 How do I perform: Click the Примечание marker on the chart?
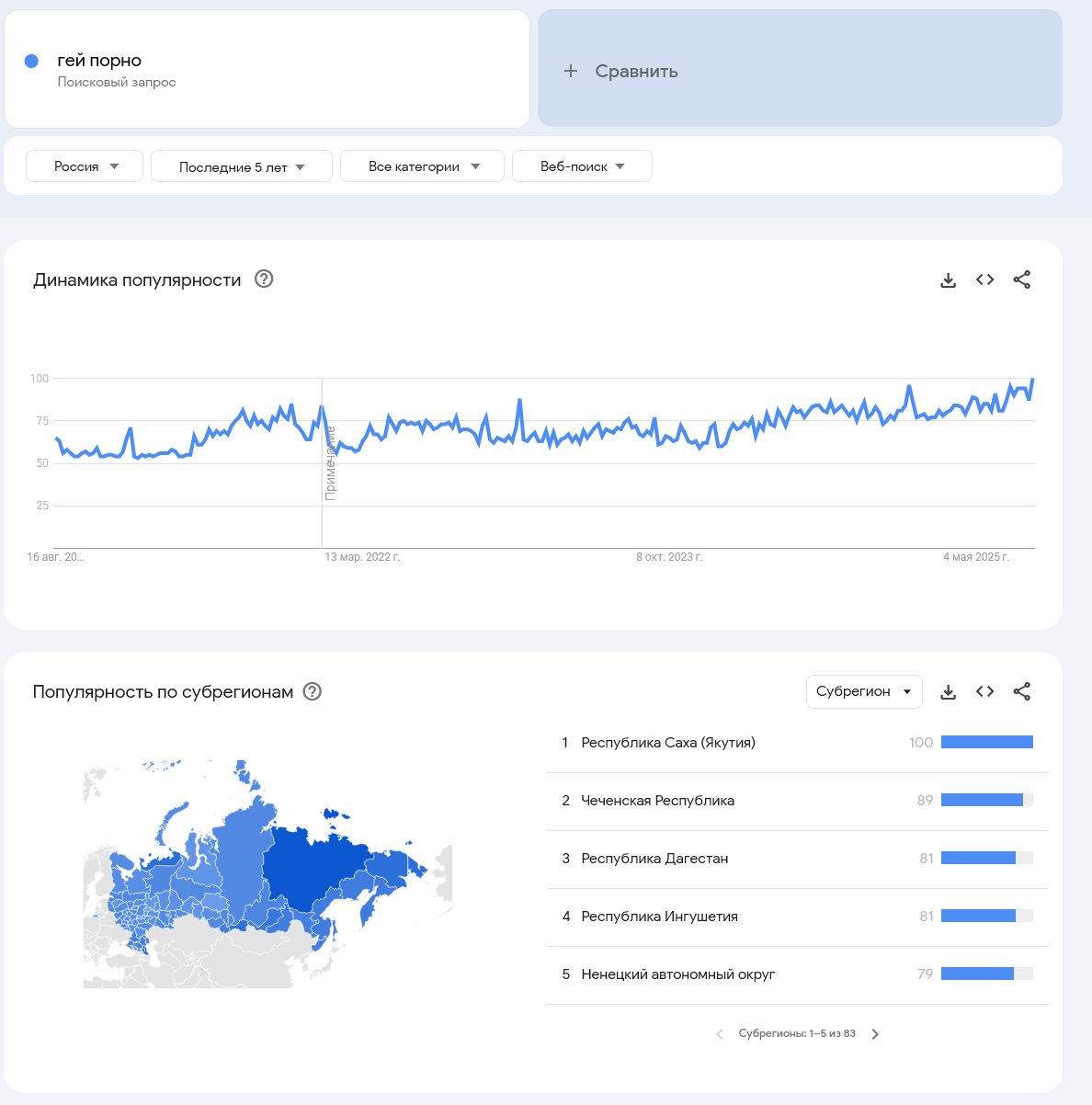330,463
